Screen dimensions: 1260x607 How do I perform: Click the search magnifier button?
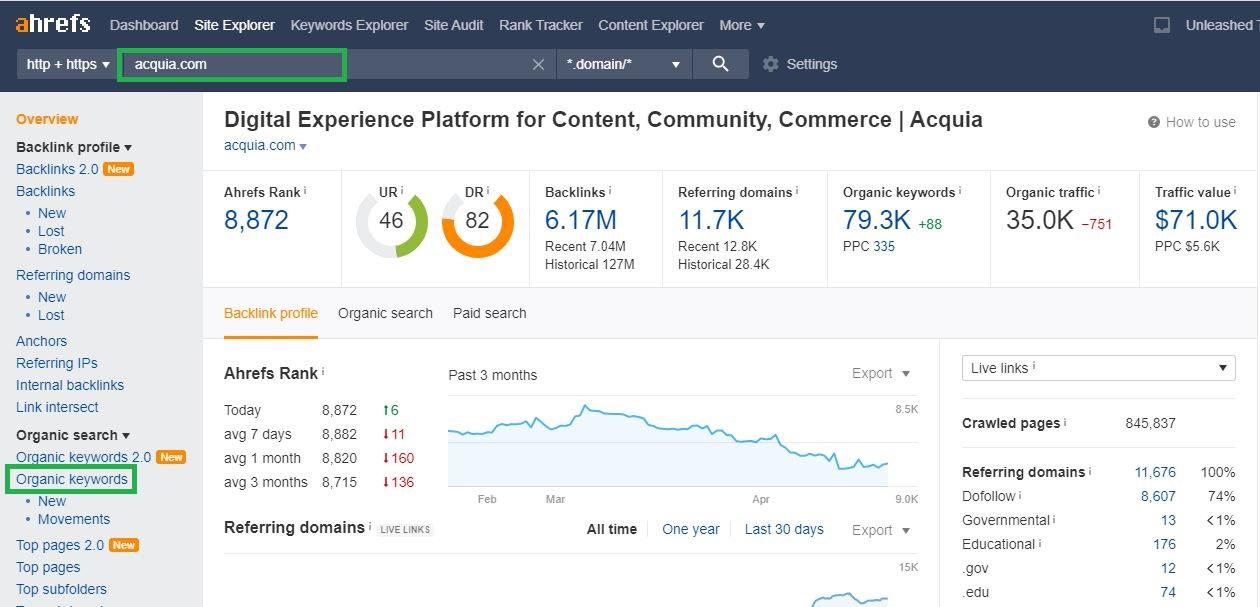[720, 64]
